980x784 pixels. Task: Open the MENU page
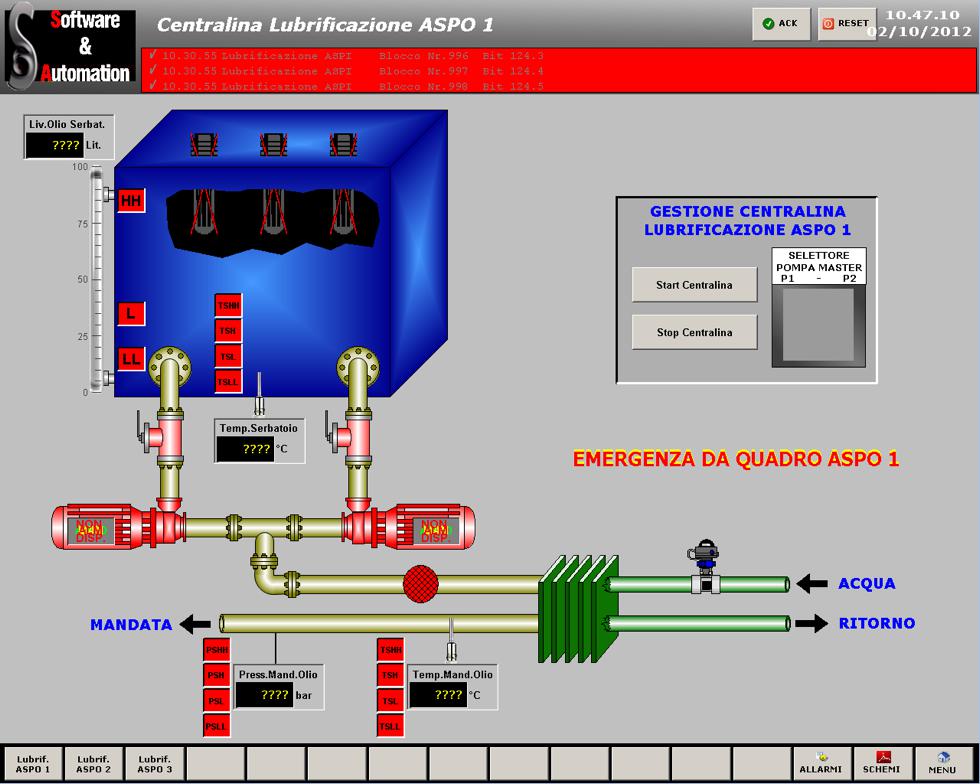[942, 764]
